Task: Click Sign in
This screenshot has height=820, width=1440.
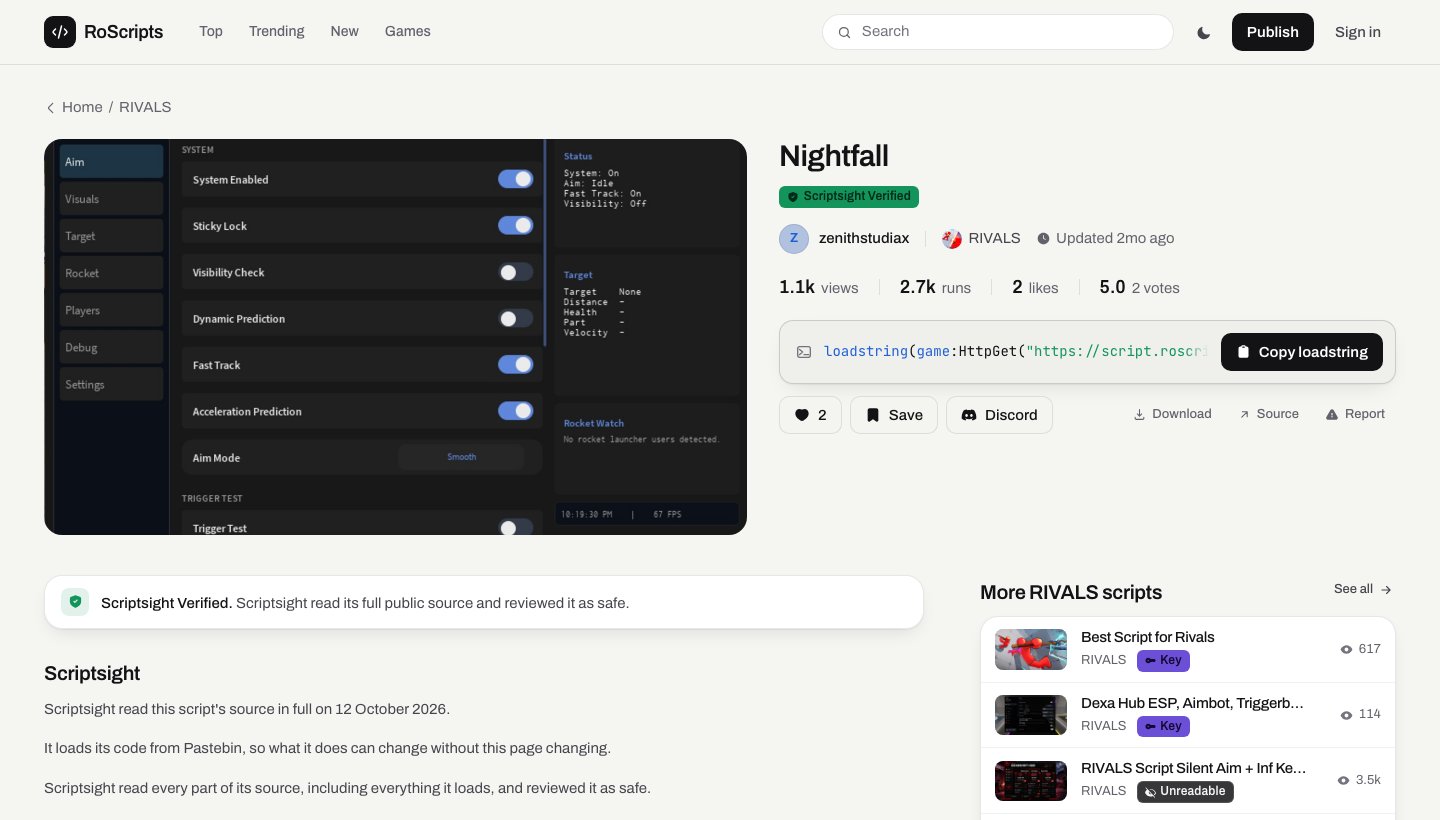Action: pyautogui.click(x=1358, y=32)
